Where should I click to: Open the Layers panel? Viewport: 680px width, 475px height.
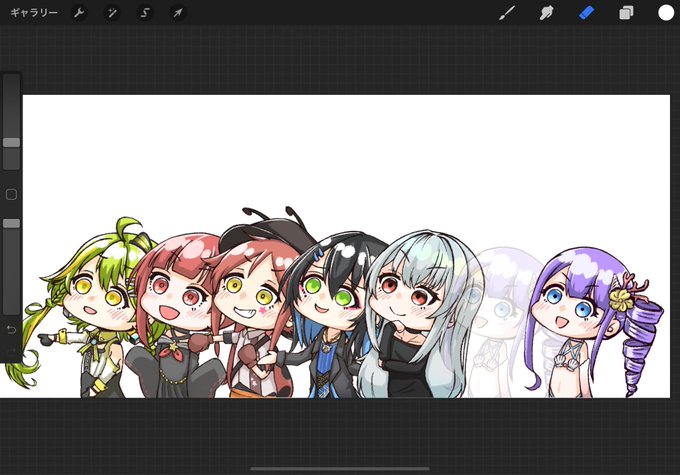pyautogui.click(x=626, y=13)
